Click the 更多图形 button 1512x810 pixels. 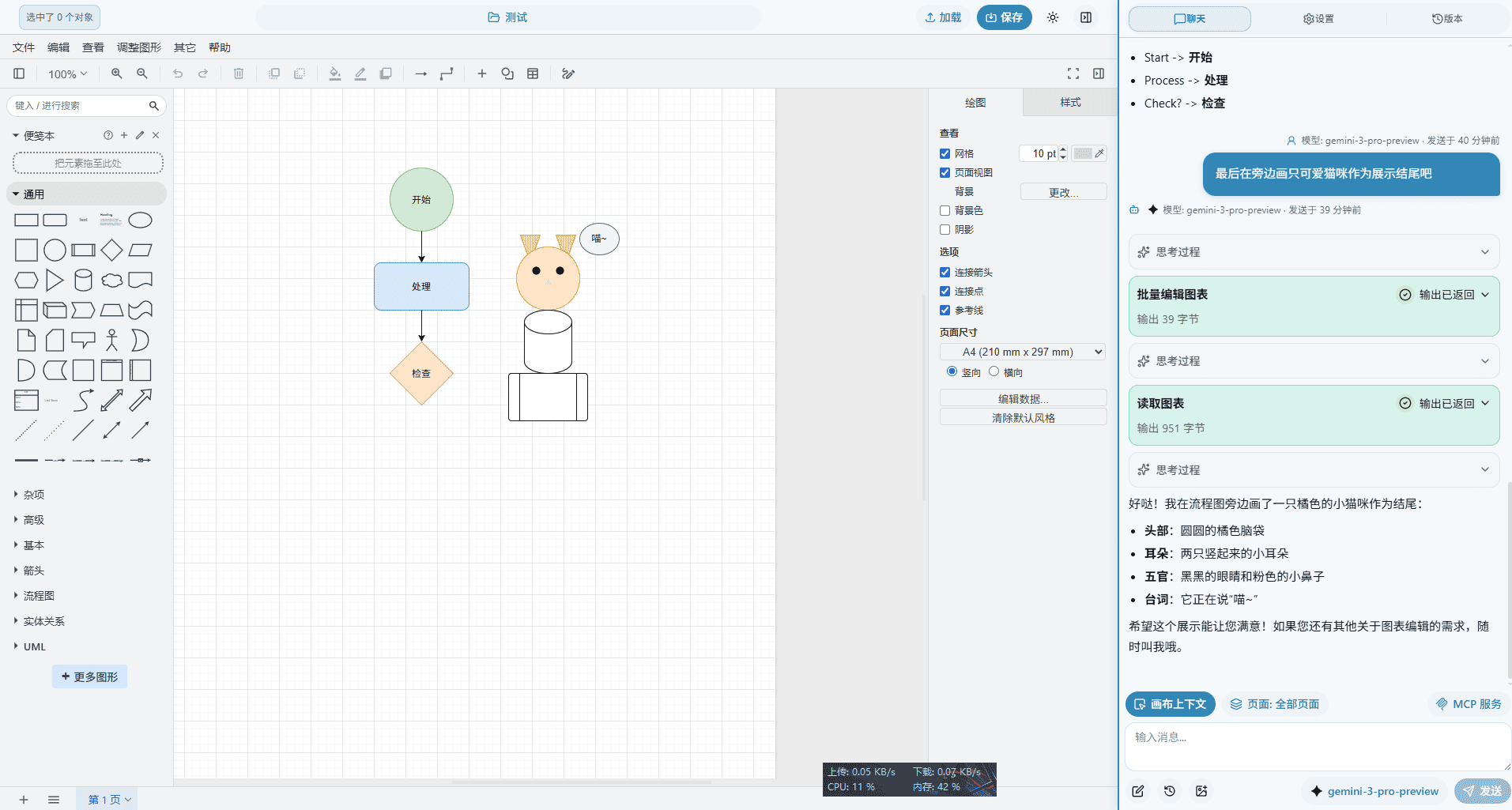point(89,677)
